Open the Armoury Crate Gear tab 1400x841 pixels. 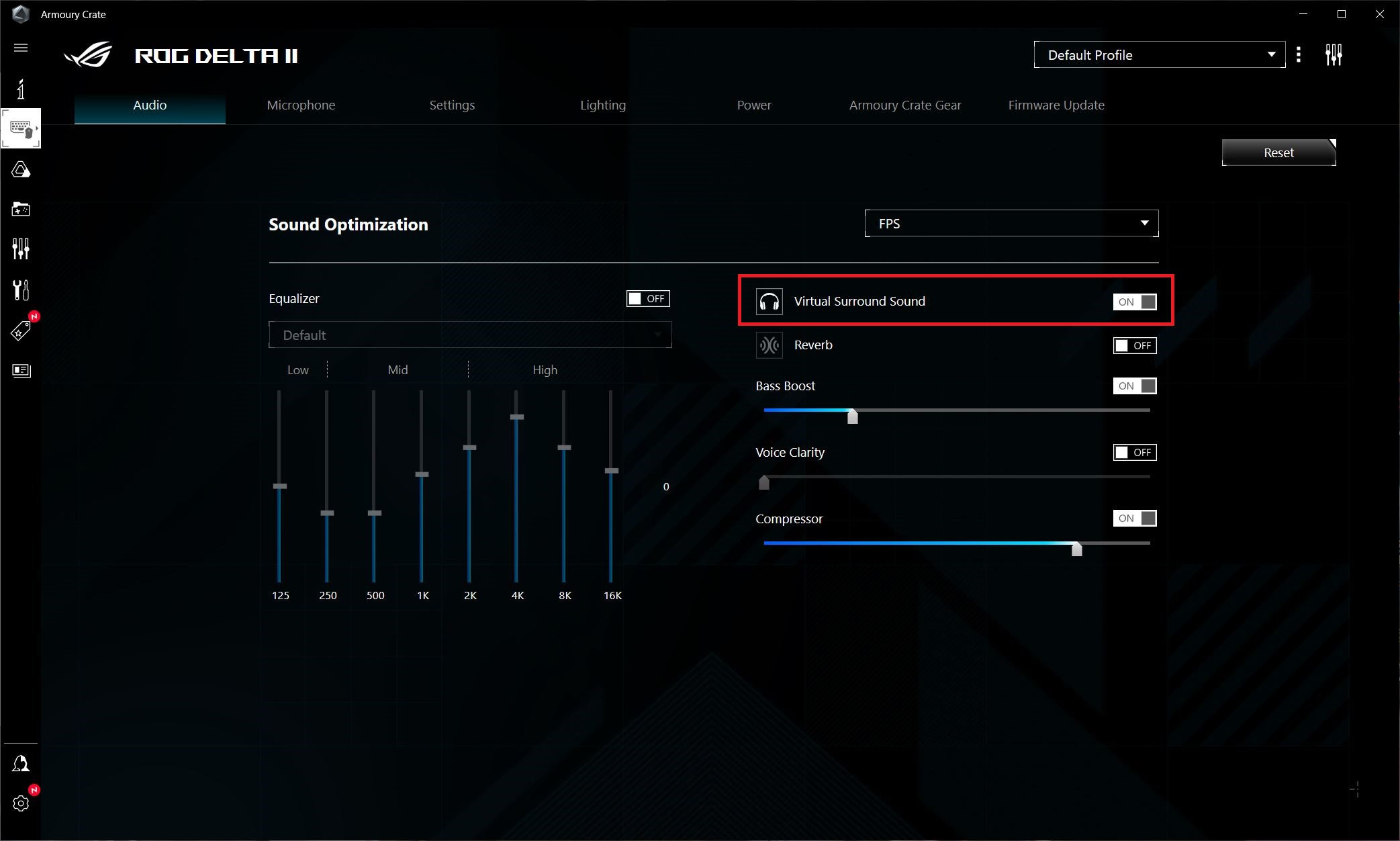905,105
